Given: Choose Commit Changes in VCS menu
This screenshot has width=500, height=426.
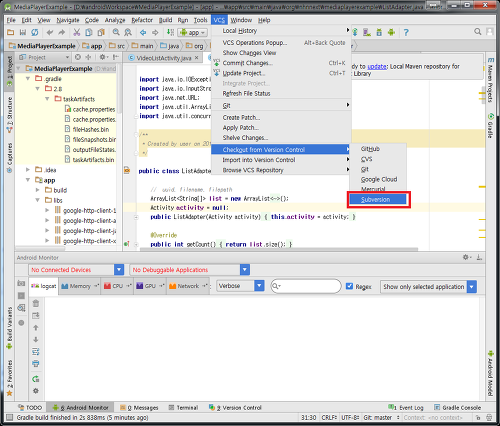Looking at the screenshot, I should point(281,63).
